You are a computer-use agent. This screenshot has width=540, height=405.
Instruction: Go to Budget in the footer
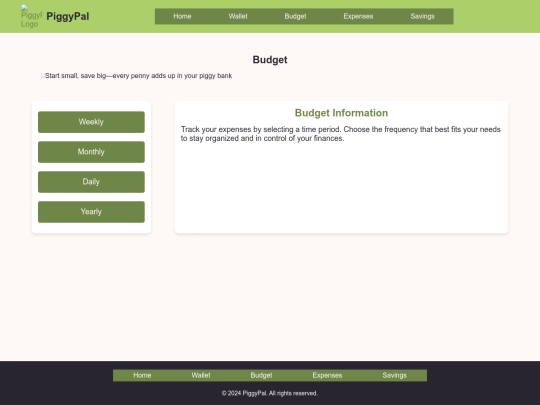point(261,375)
